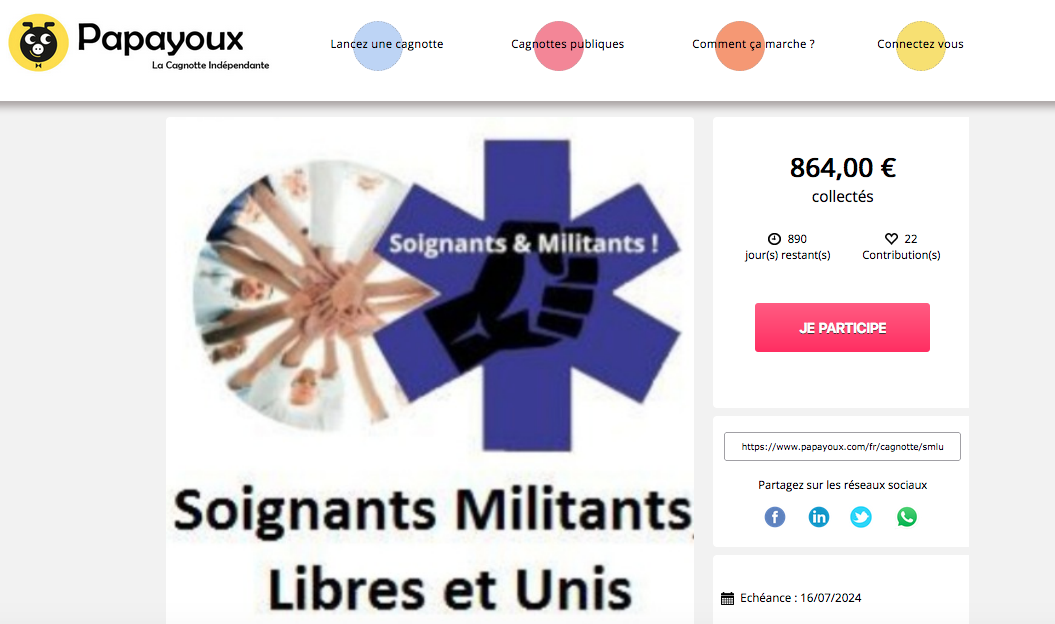Go to Comment ça marche ? page
The image size is (1055, 624).
(x=753, y=44)
